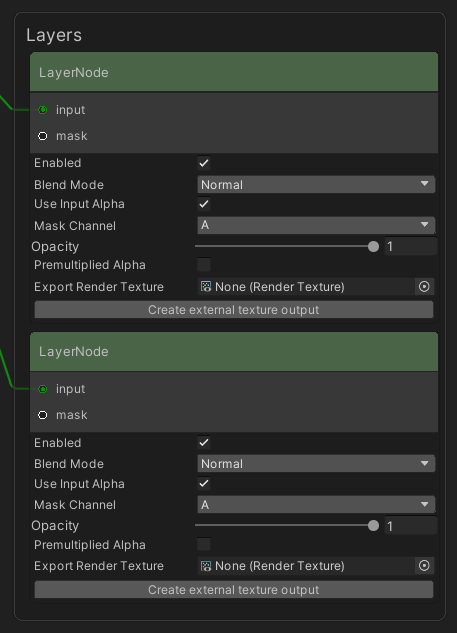Click Export Render Texture label in first LayerNode
The image size is (457, 633).
point(99,287)
